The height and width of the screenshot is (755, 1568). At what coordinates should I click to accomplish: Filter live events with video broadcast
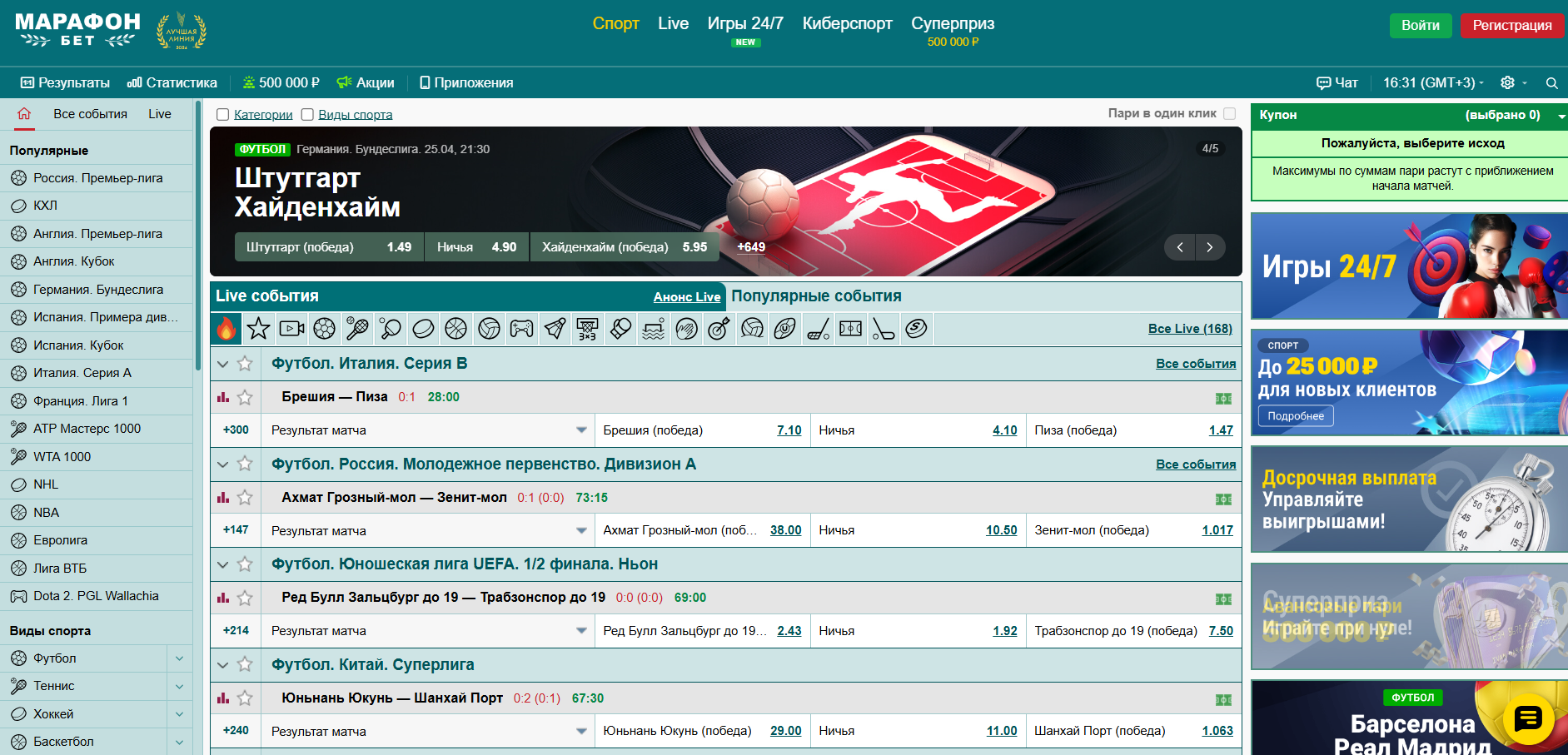[291, 329]
